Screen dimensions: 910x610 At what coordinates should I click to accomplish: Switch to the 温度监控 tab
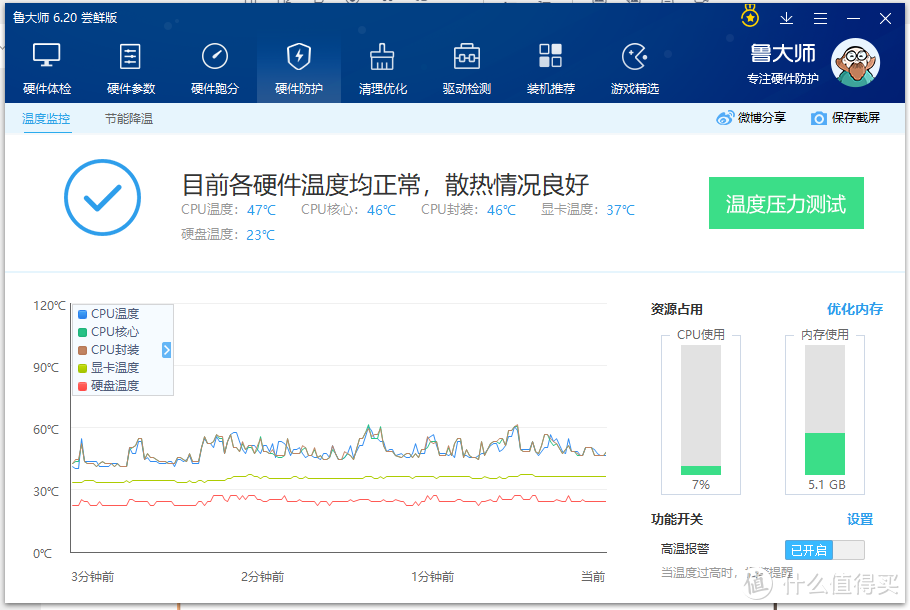46,119
